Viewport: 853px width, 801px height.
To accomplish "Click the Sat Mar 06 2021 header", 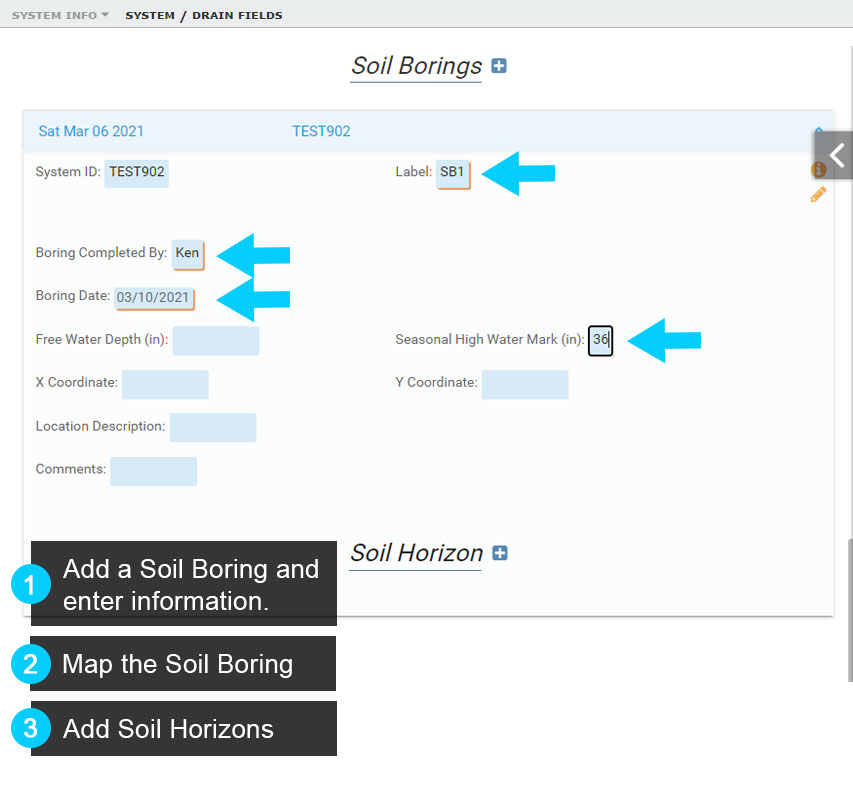I will tap(91, 131).
